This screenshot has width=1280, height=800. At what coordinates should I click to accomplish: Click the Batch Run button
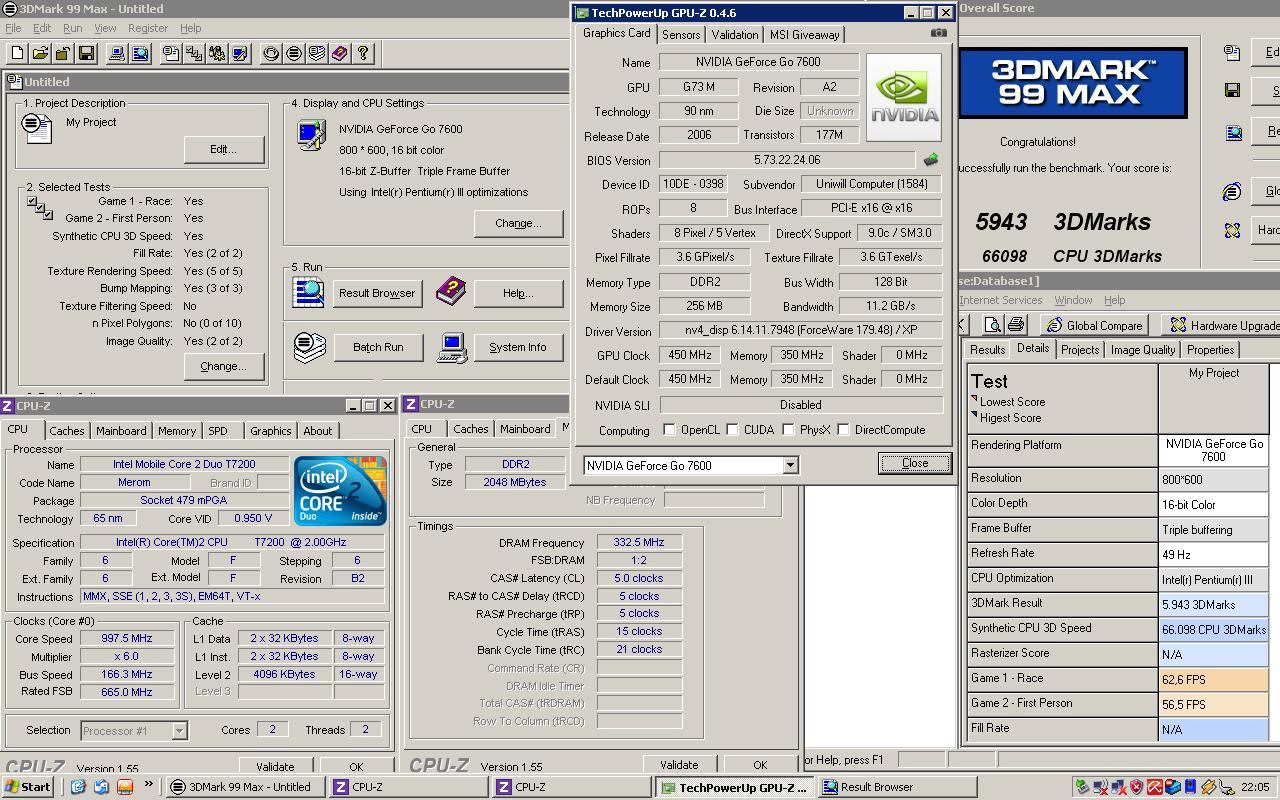378,347
